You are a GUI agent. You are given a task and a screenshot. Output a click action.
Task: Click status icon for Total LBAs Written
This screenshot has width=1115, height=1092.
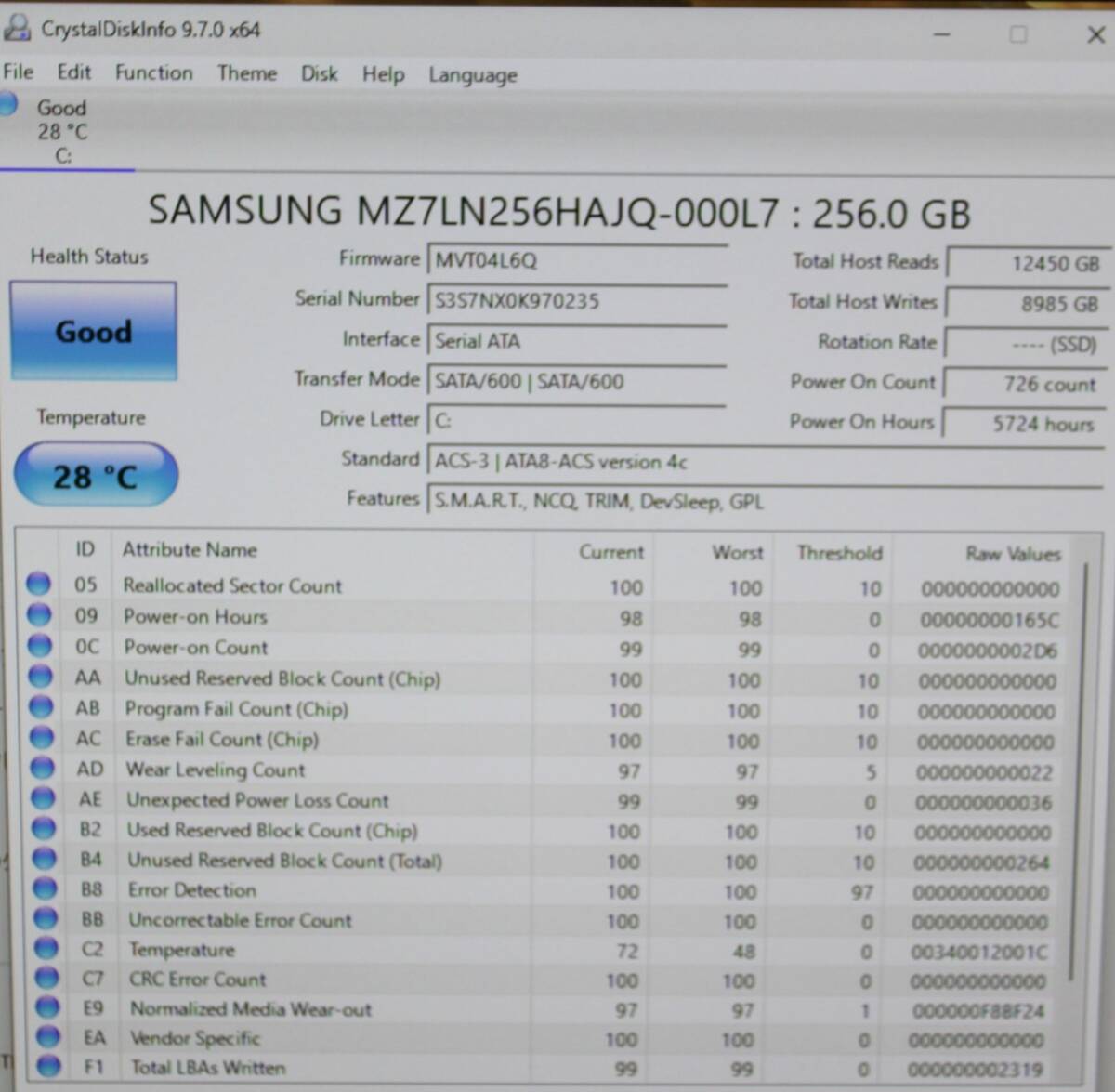(49, 1066)
